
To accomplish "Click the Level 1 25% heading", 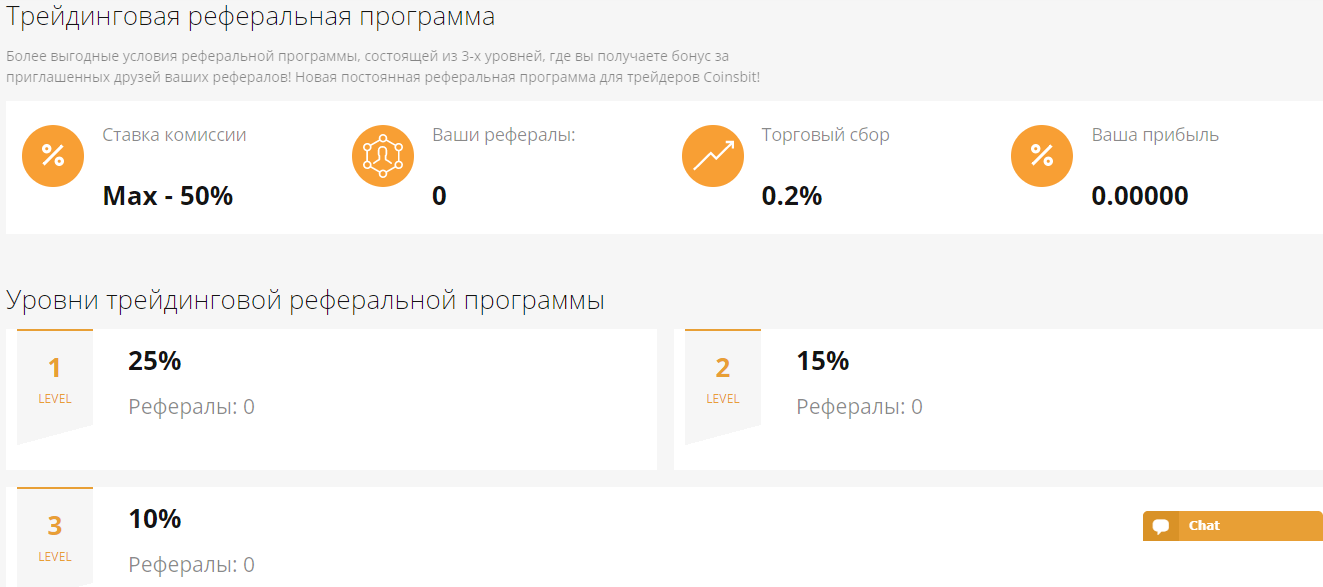I will pos(154,361).
